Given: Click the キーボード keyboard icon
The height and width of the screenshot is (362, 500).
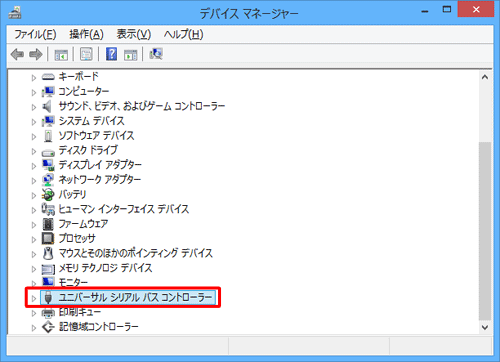Looking at the screenshot, I should tap(48, 77).
